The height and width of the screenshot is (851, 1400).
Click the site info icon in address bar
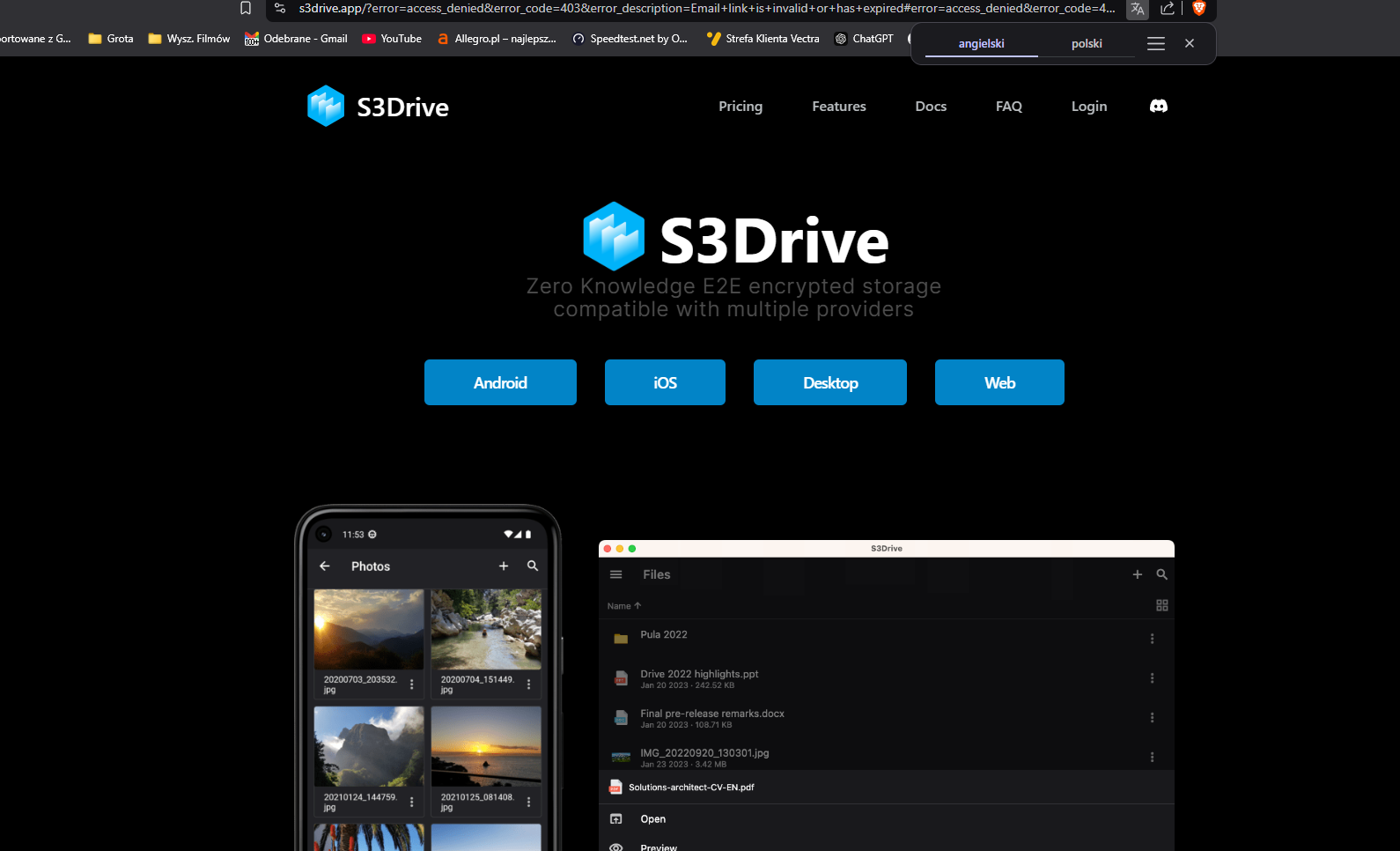pos(280,8)
